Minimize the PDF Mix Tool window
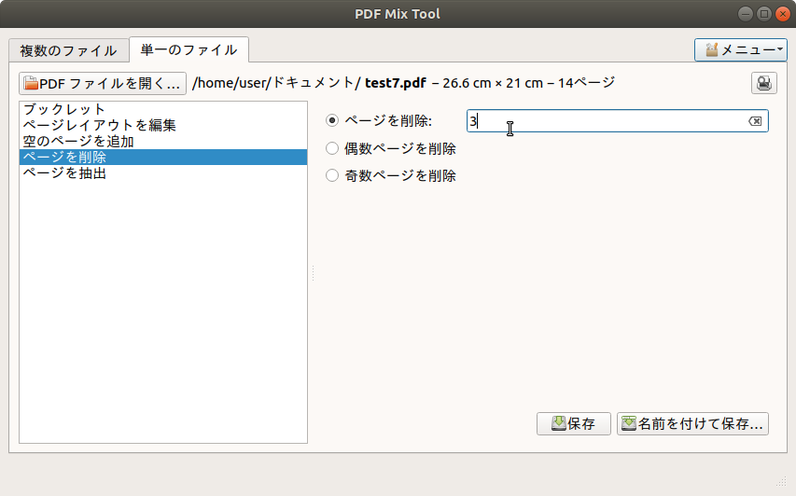This screenshot has height=496, width=796. 745,14
